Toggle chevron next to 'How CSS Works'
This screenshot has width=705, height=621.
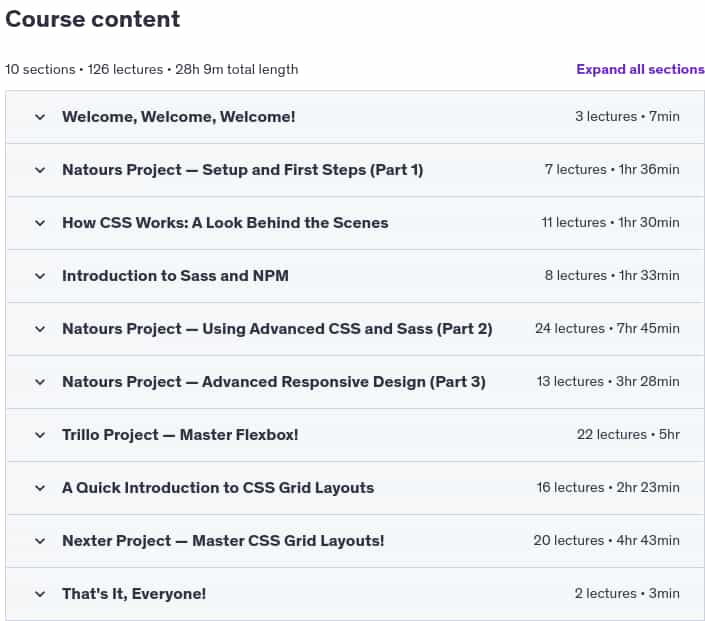tap(40, 223)
